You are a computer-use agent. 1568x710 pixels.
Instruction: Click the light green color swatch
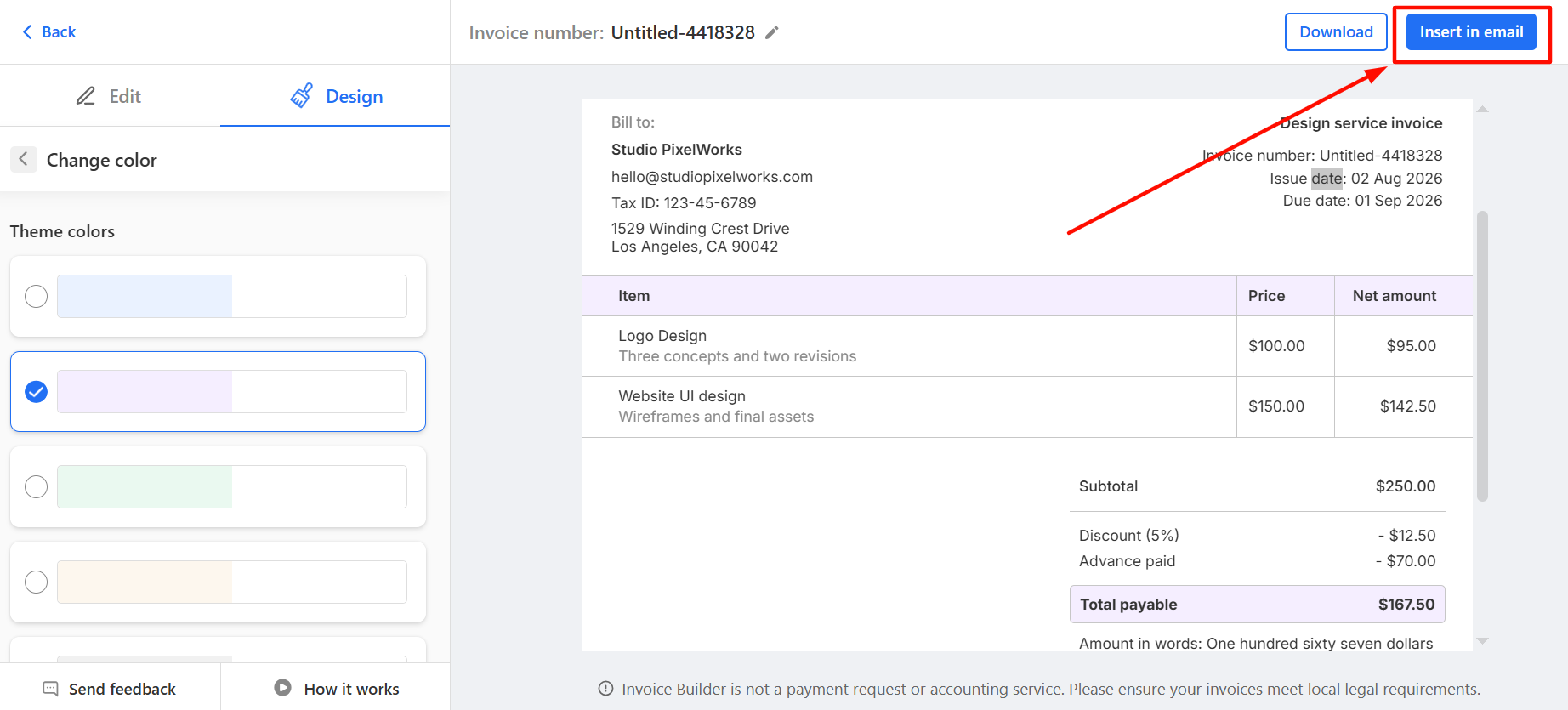[x=145, y=486]
